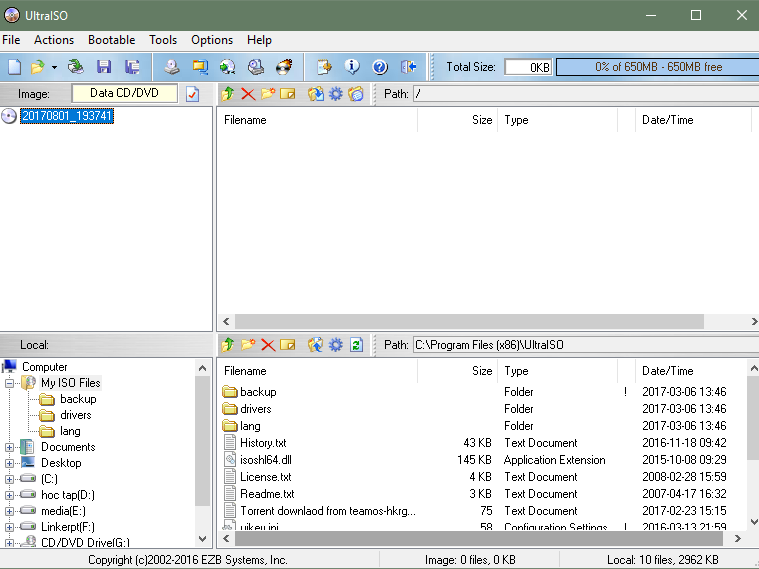Click the capacity bar 0% of 650MB

(657, 67)
